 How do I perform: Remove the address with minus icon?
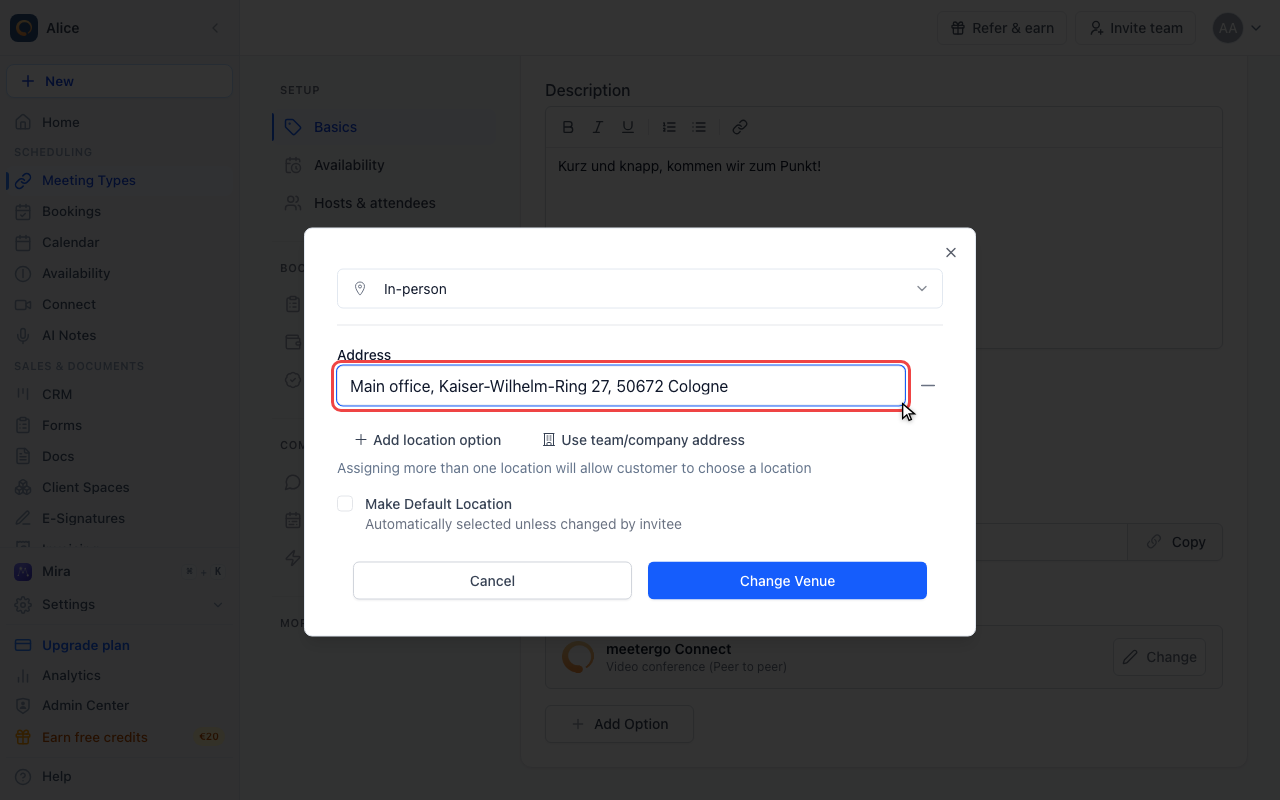(928, 386)
